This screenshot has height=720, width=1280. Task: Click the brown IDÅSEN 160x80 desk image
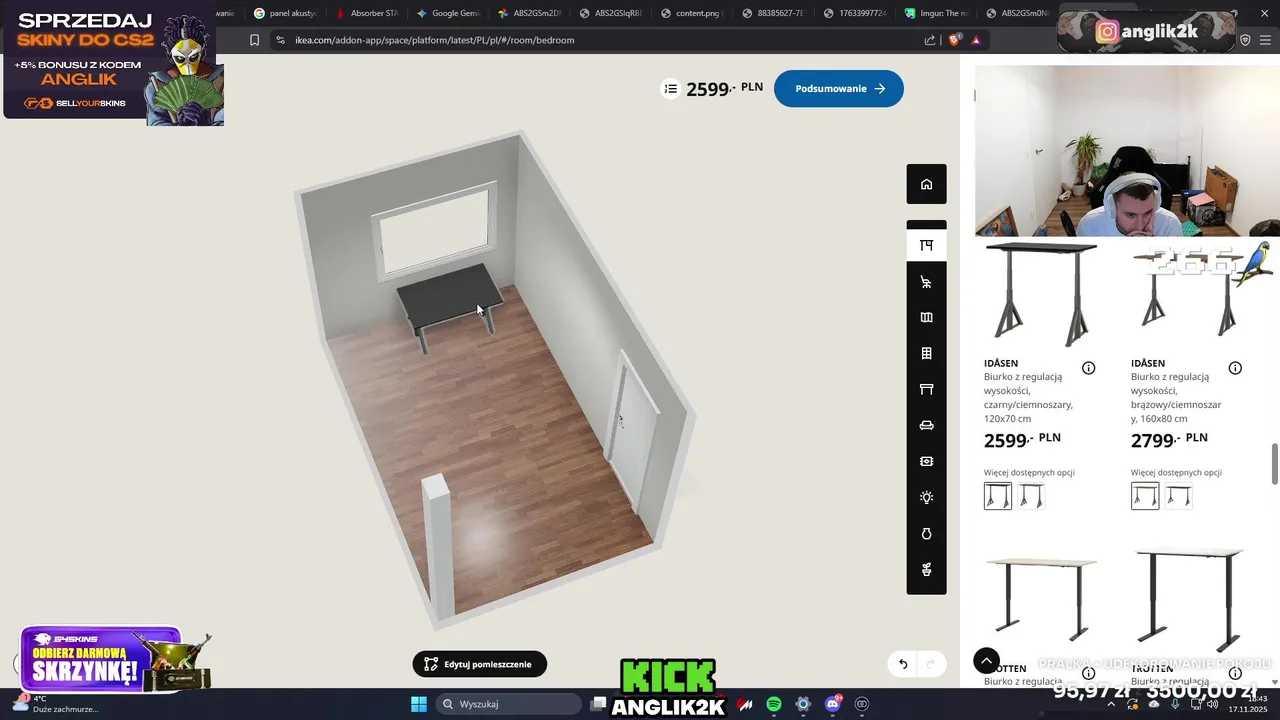[x=1190, y=293]
